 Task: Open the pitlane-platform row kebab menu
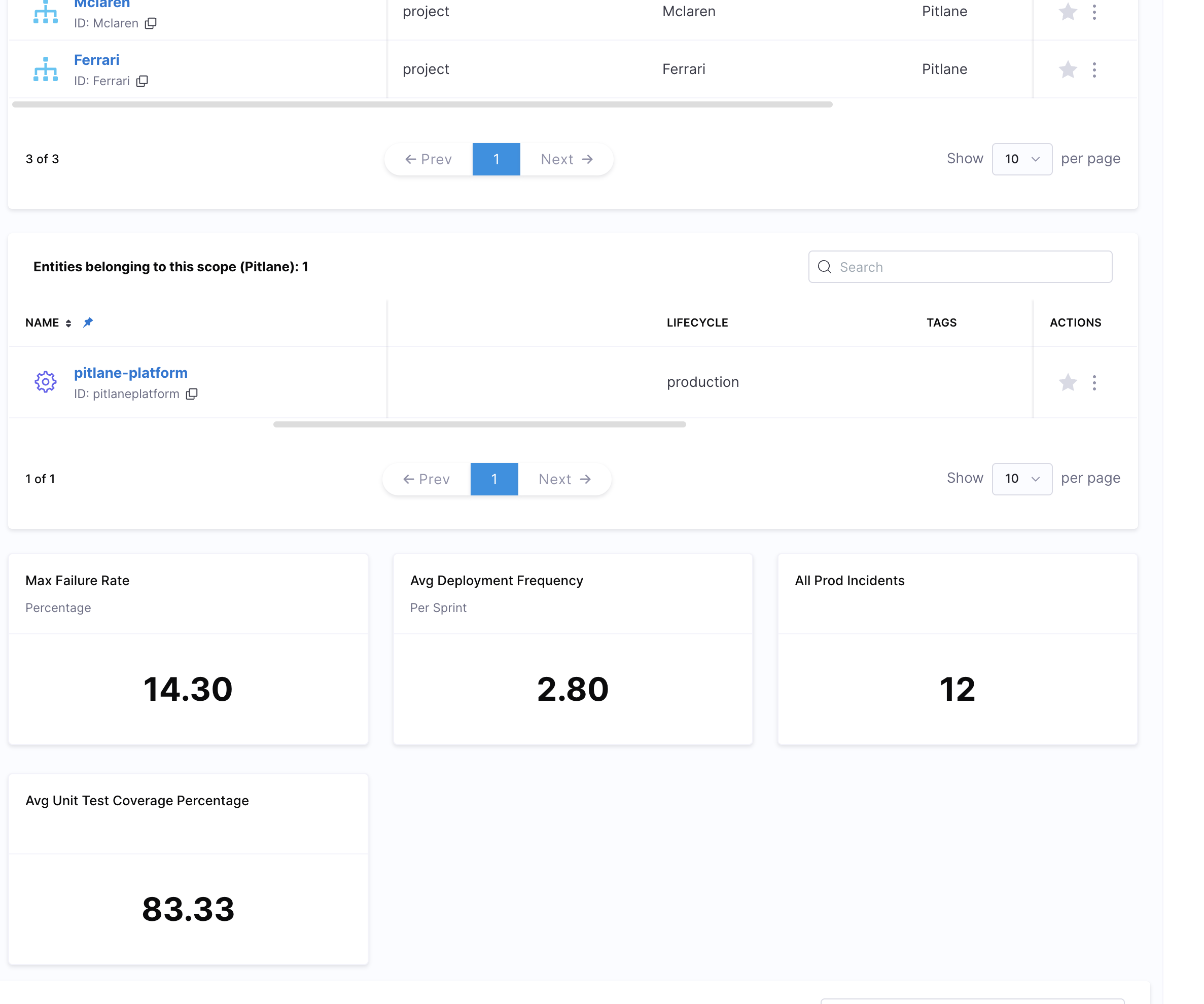pos(1094,382)
